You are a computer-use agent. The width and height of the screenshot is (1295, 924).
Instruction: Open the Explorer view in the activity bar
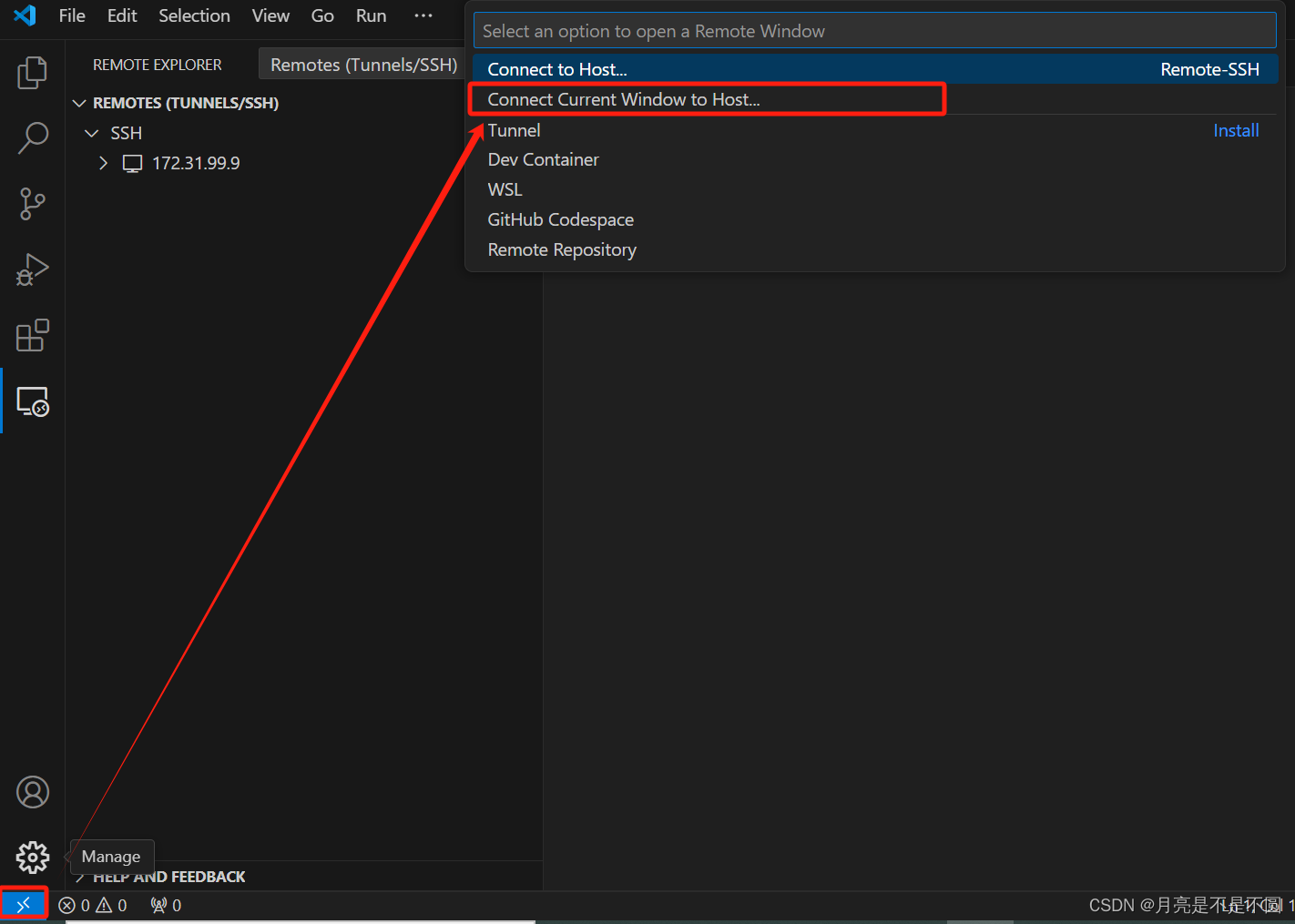(32, 73)
